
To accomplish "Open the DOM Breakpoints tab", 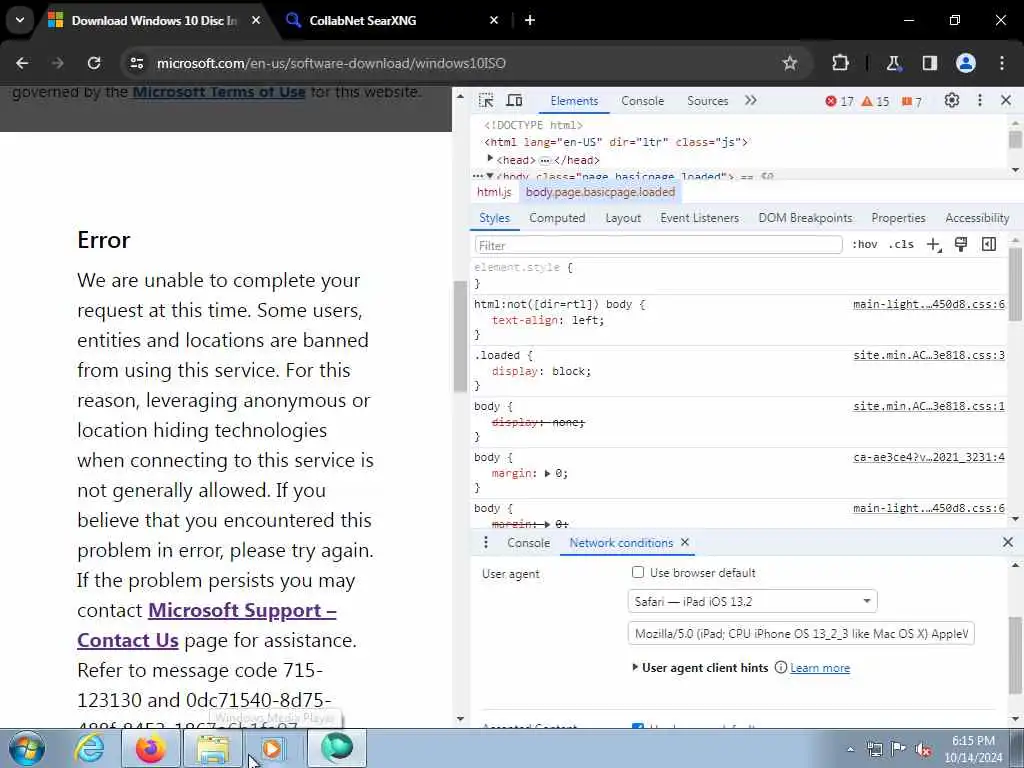I will 805,218.
